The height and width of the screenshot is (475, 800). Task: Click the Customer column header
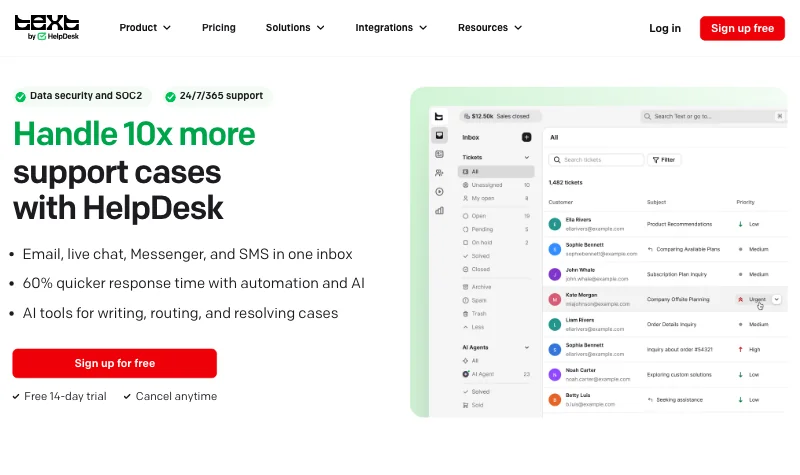[561, 202]
